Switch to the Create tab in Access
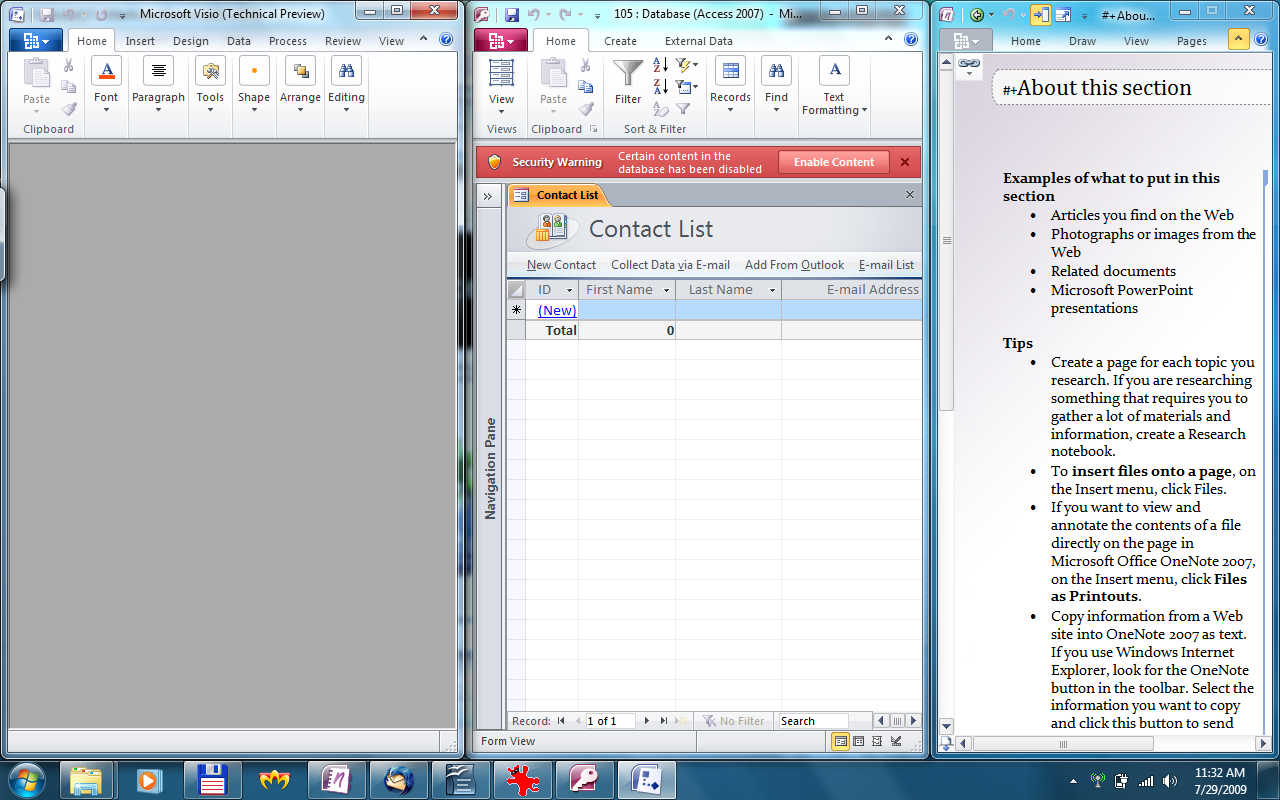Image resolution: width=1280 pixels, height=800 pixels. 621,41
